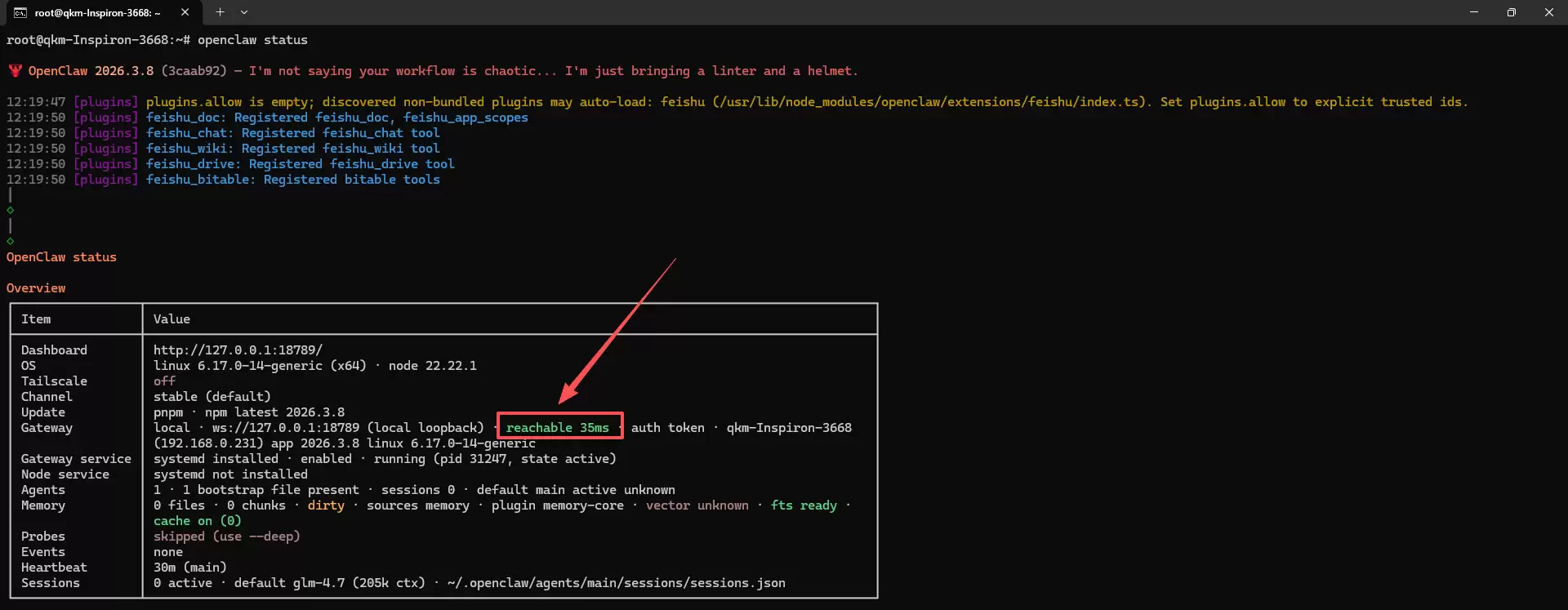Open the new tab profile dropdown

coord(244,12)
